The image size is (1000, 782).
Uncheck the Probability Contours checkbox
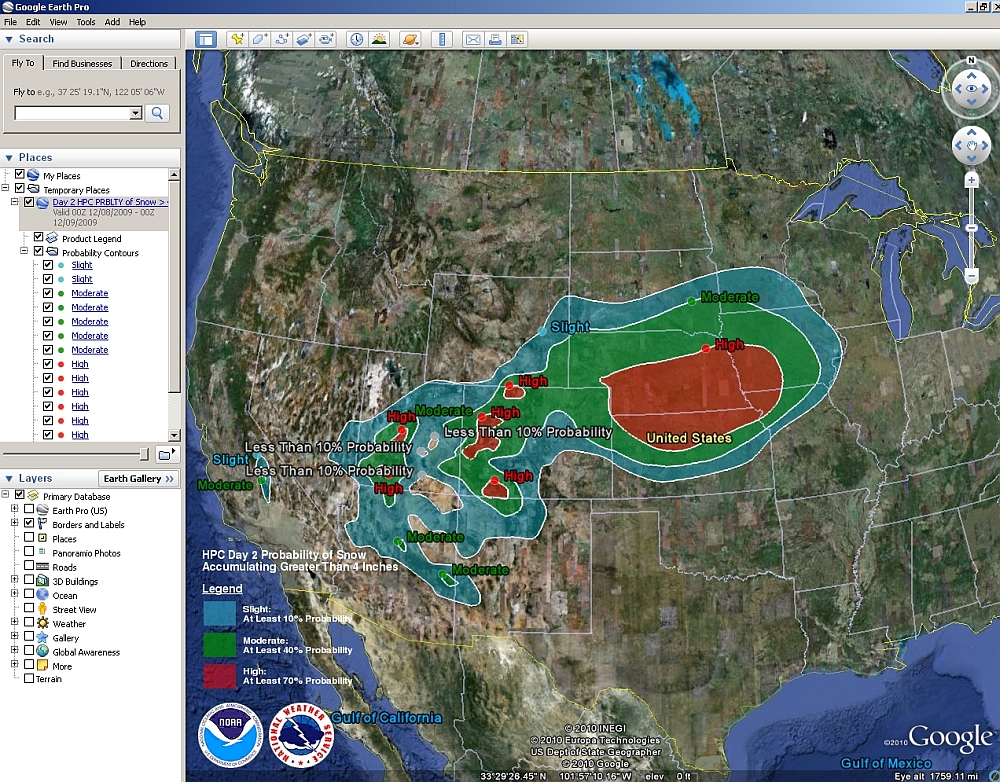pyautogui.click(x=38, y=251)
